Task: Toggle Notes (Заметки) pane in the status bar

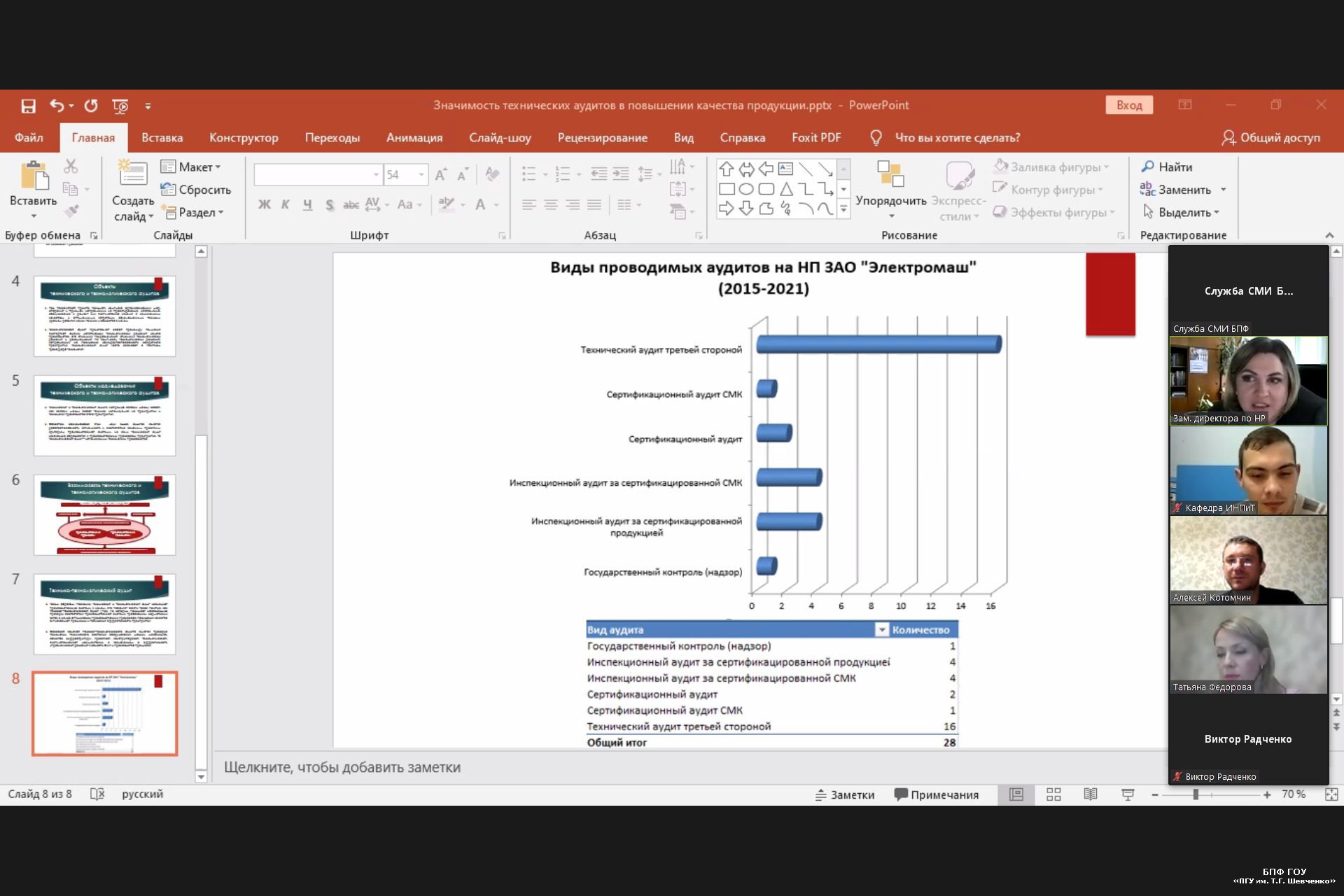Action: click(x=845, y=794)
